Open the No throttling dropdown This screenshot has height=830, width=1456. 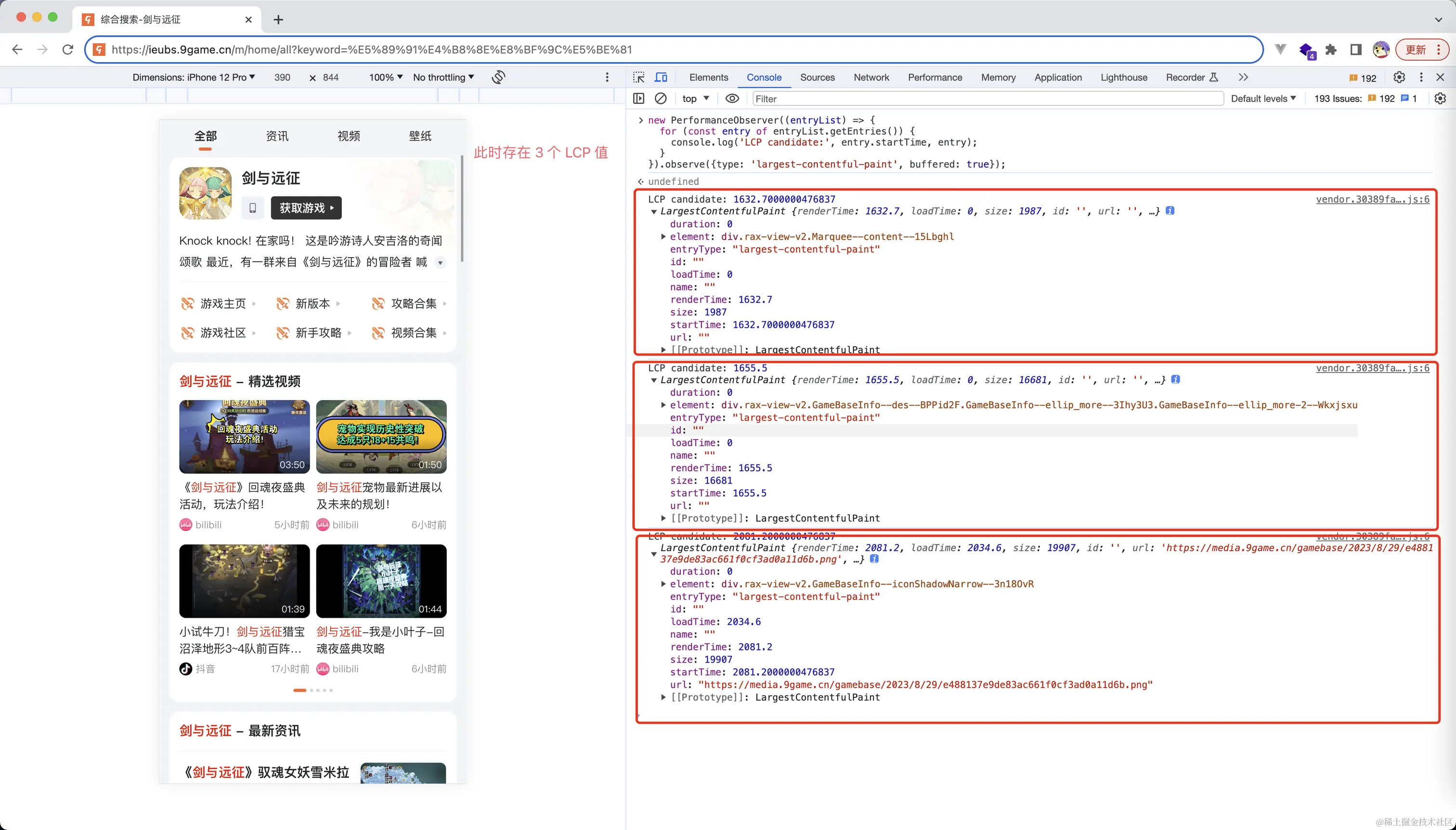point(443,78)
